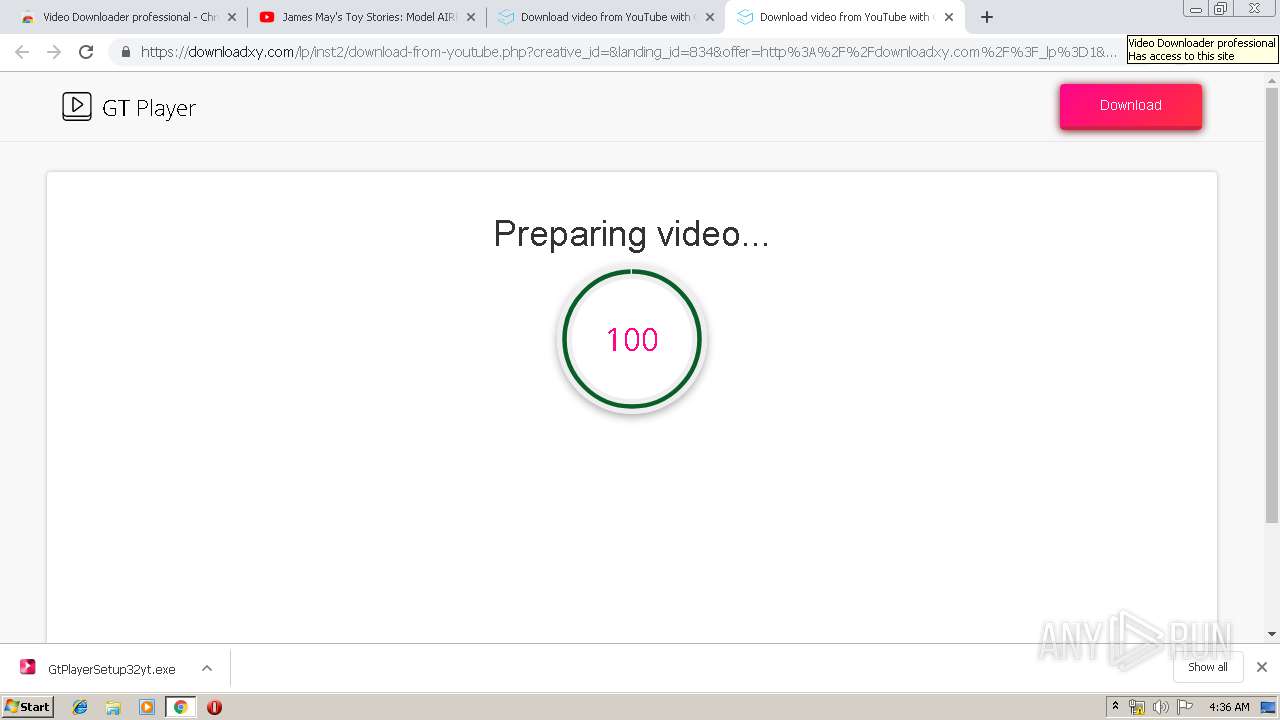Open the Windows Start menu
Image resolution: width=1280 pixels, height=720 pixels.
coord(28,707)
